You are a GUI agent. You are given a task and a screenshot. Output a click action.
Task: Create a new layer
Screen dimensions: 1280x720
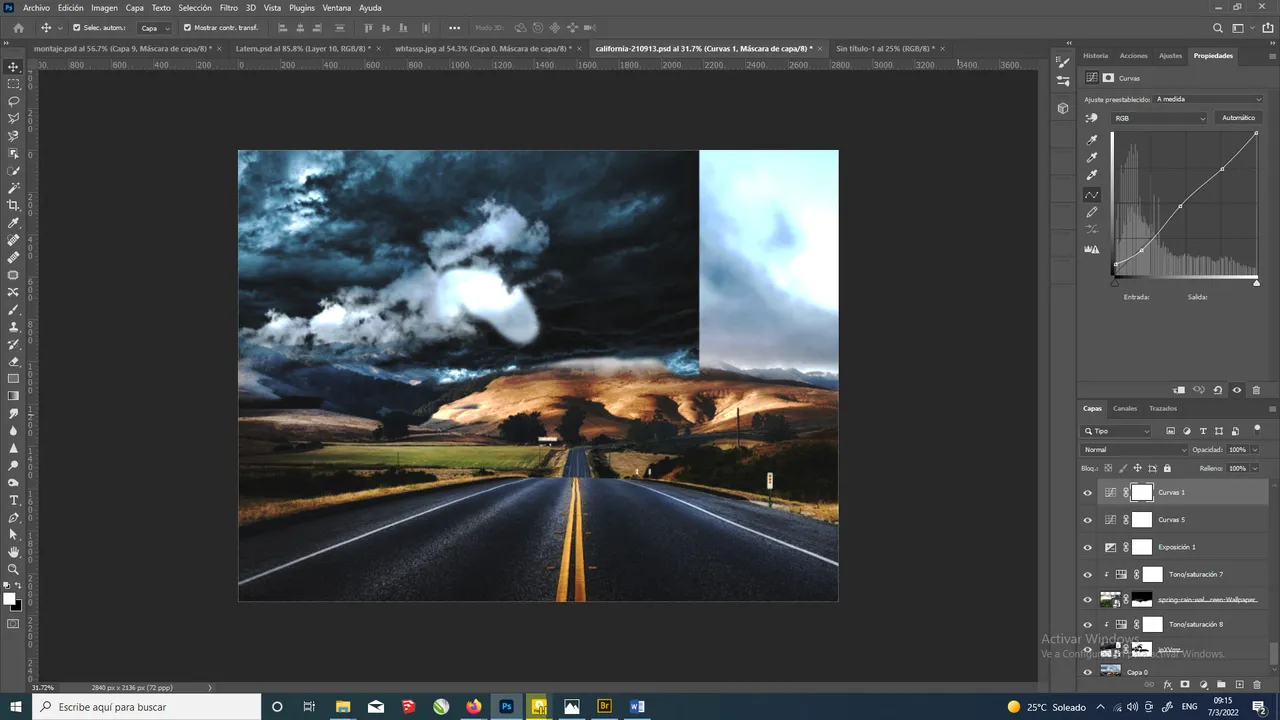(1239, 685)
